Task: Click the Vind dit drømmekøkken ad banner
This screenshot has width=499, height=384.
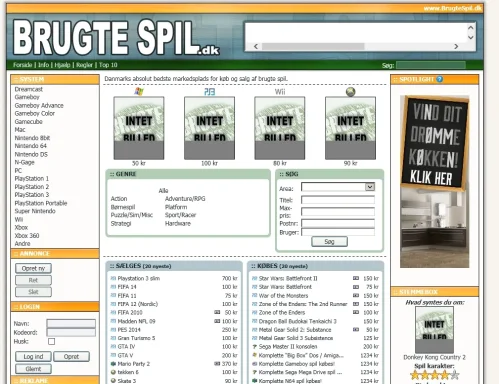Action: point(435,181)
